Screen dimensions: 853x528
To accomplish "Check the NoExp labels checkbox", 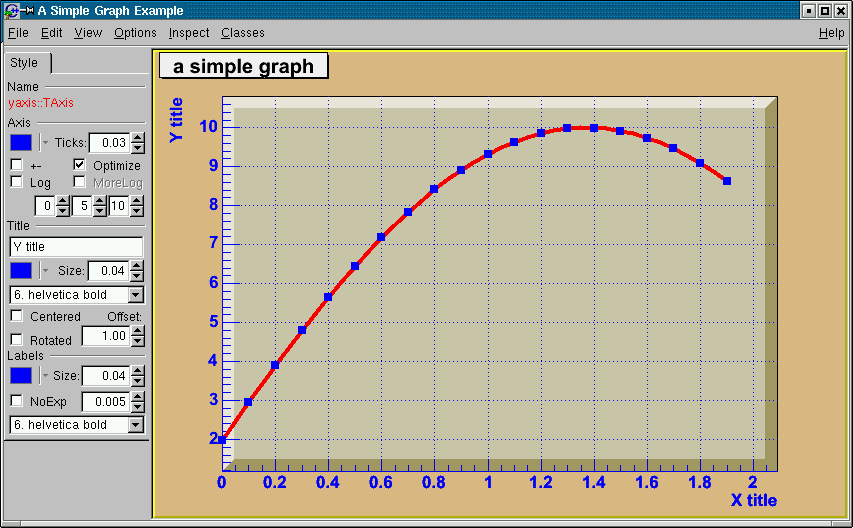I will tap(16, 400).
